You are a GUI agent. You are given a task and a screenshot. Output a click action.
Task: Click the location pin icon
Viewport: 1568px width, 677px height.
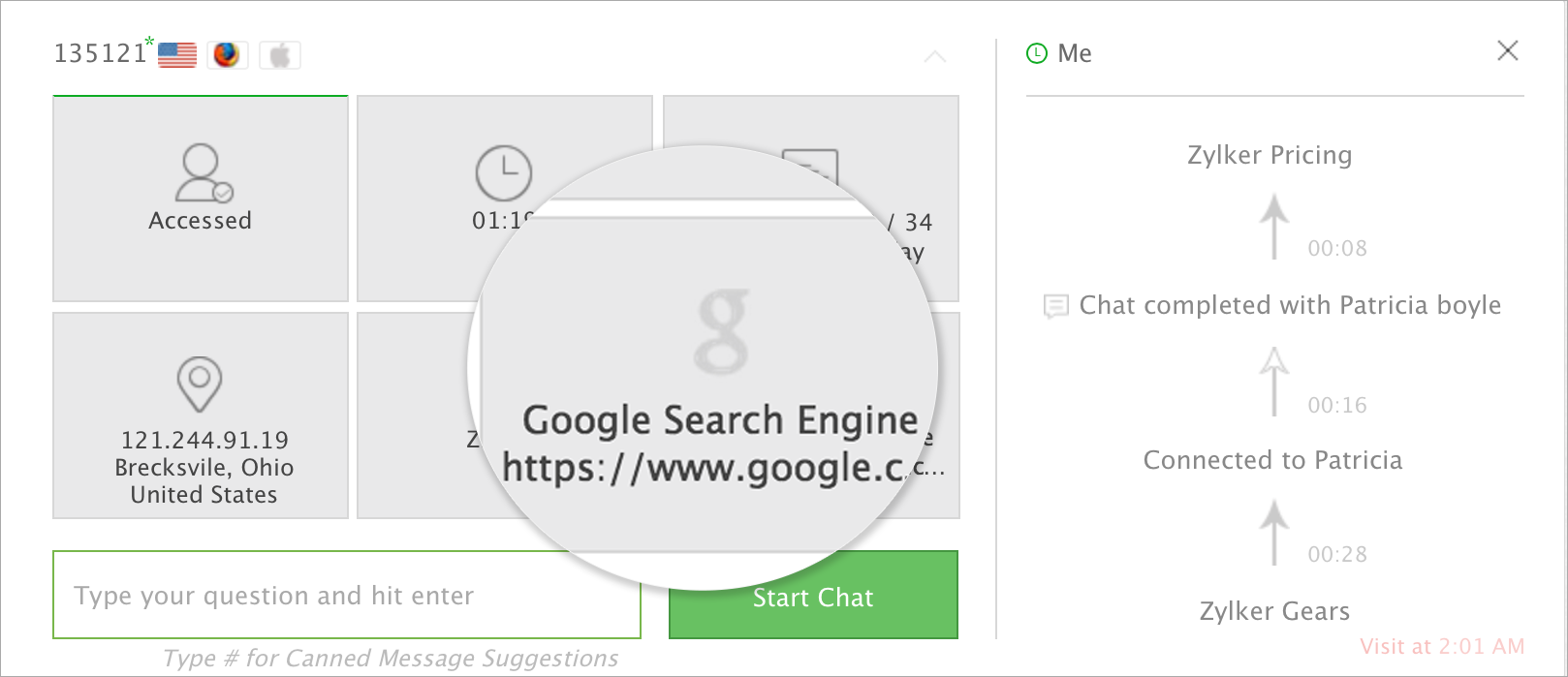click(x=200, y=384)
